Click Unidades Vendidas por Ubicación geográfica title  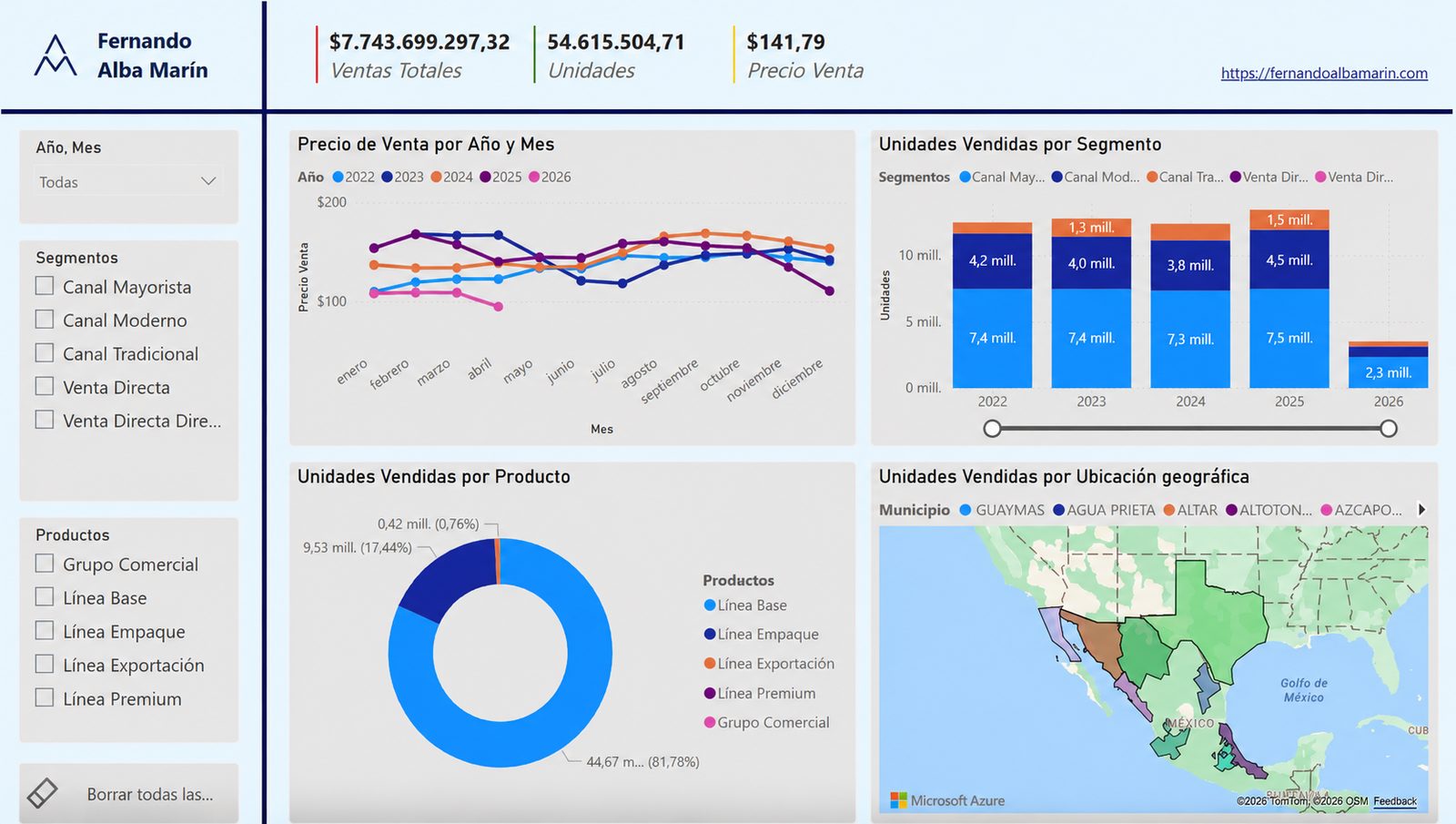click(1064, 476)
